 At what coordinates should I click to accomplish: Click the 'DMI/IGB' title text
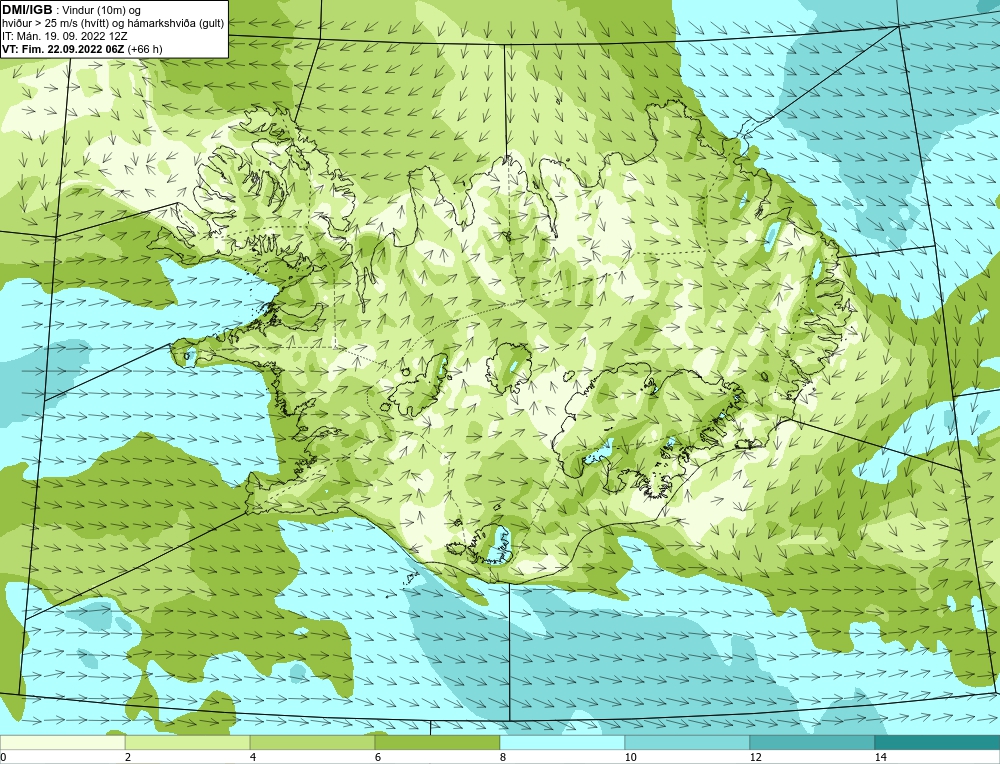tap(27, 10)
